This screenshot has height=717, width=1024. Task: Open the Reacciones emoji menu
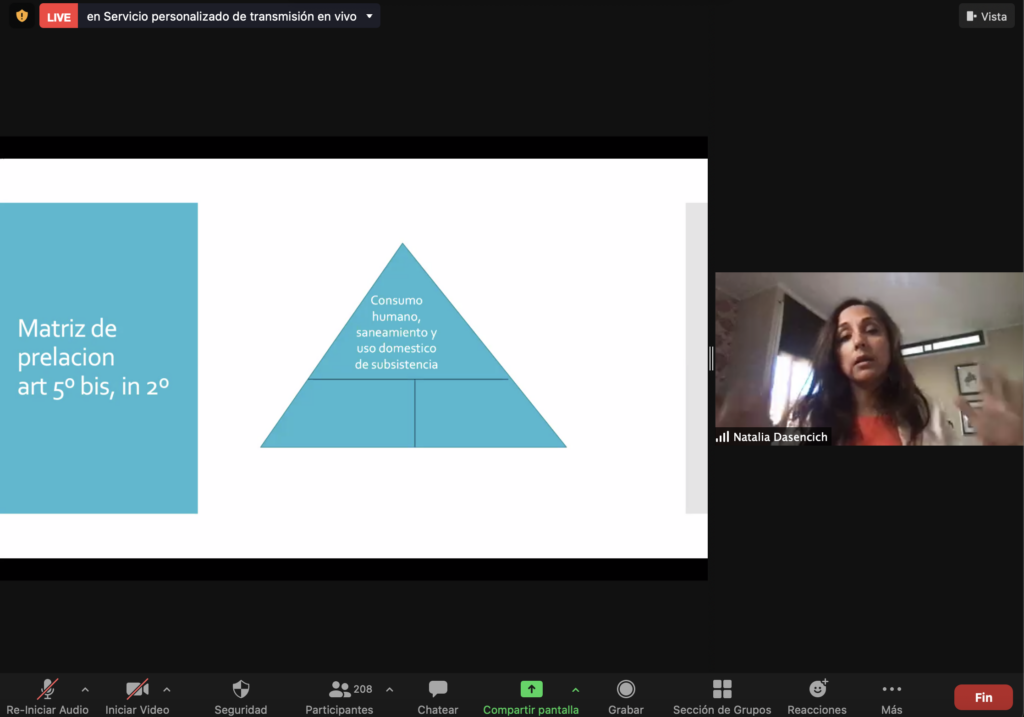[x=817, y=690]
